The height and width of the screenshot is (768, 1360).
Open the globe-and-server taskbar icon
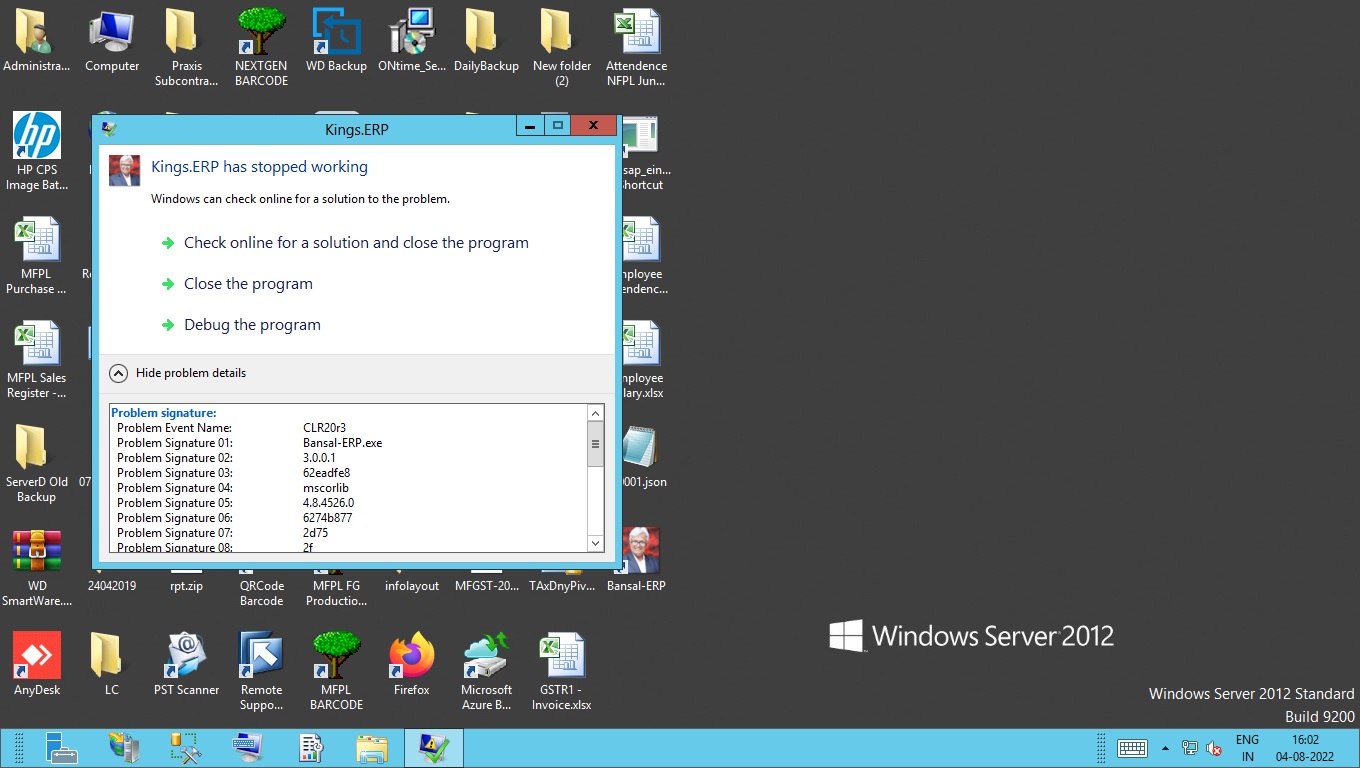click(x=124, y=748)
